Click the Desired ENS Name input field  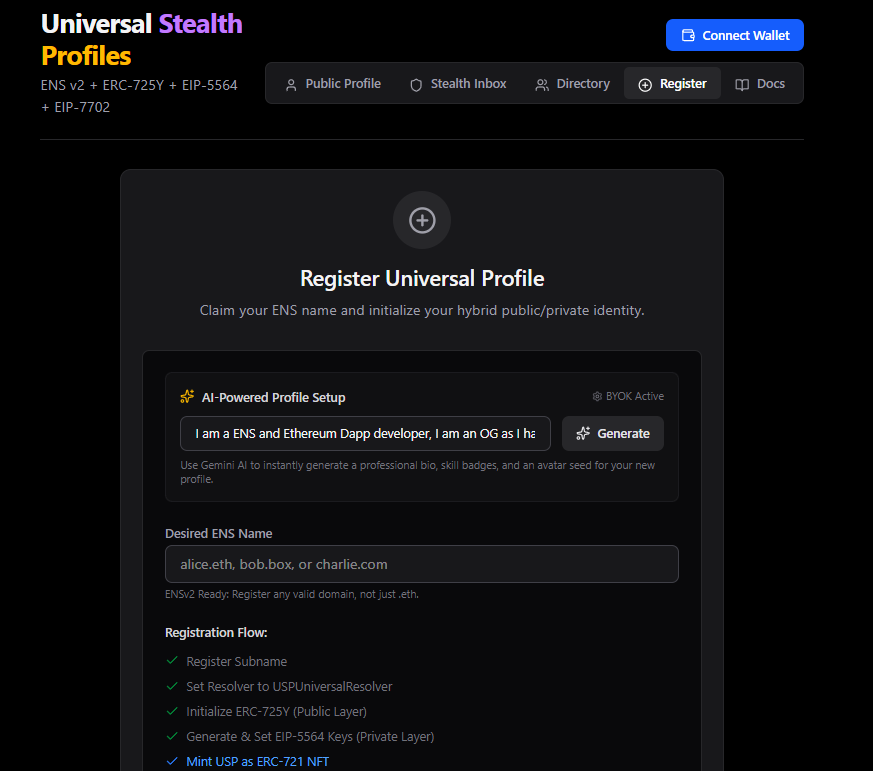pos(421,564)
